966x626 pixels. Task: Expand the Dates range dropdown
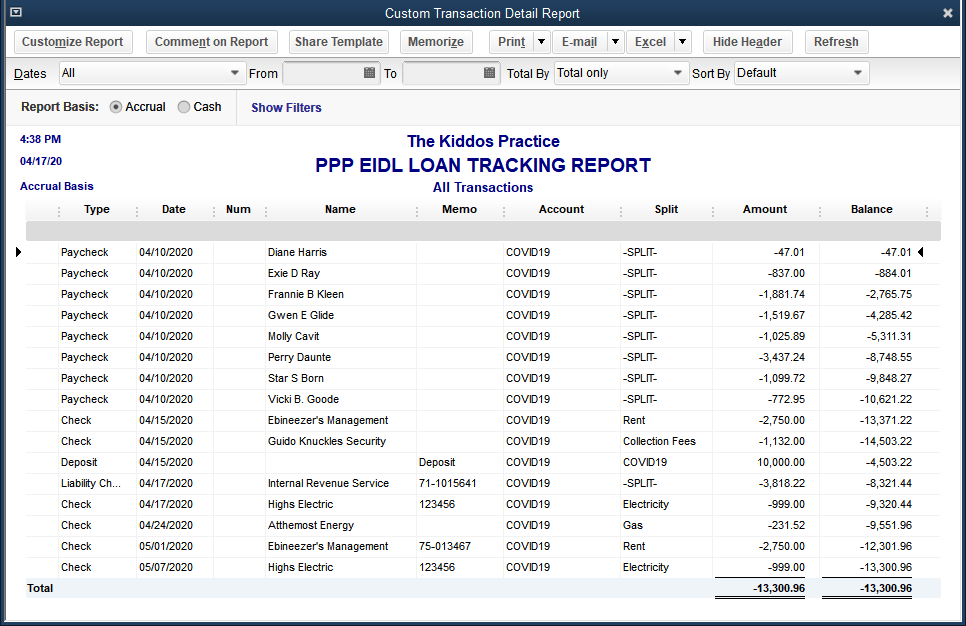coord(234,73)
